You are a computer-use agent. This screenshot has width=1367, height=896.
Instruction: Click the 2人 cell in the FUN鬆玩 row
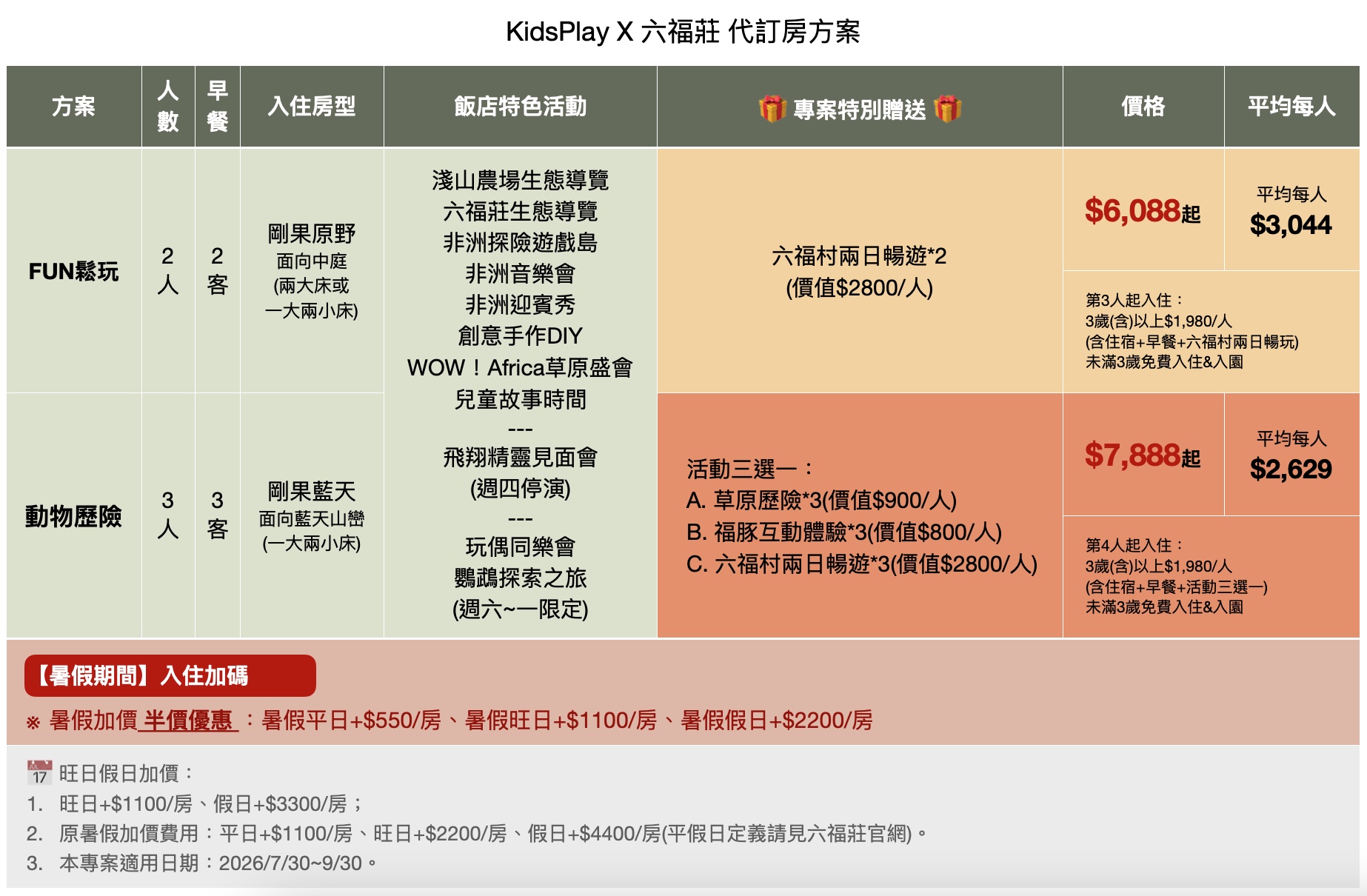pos(168,270)
